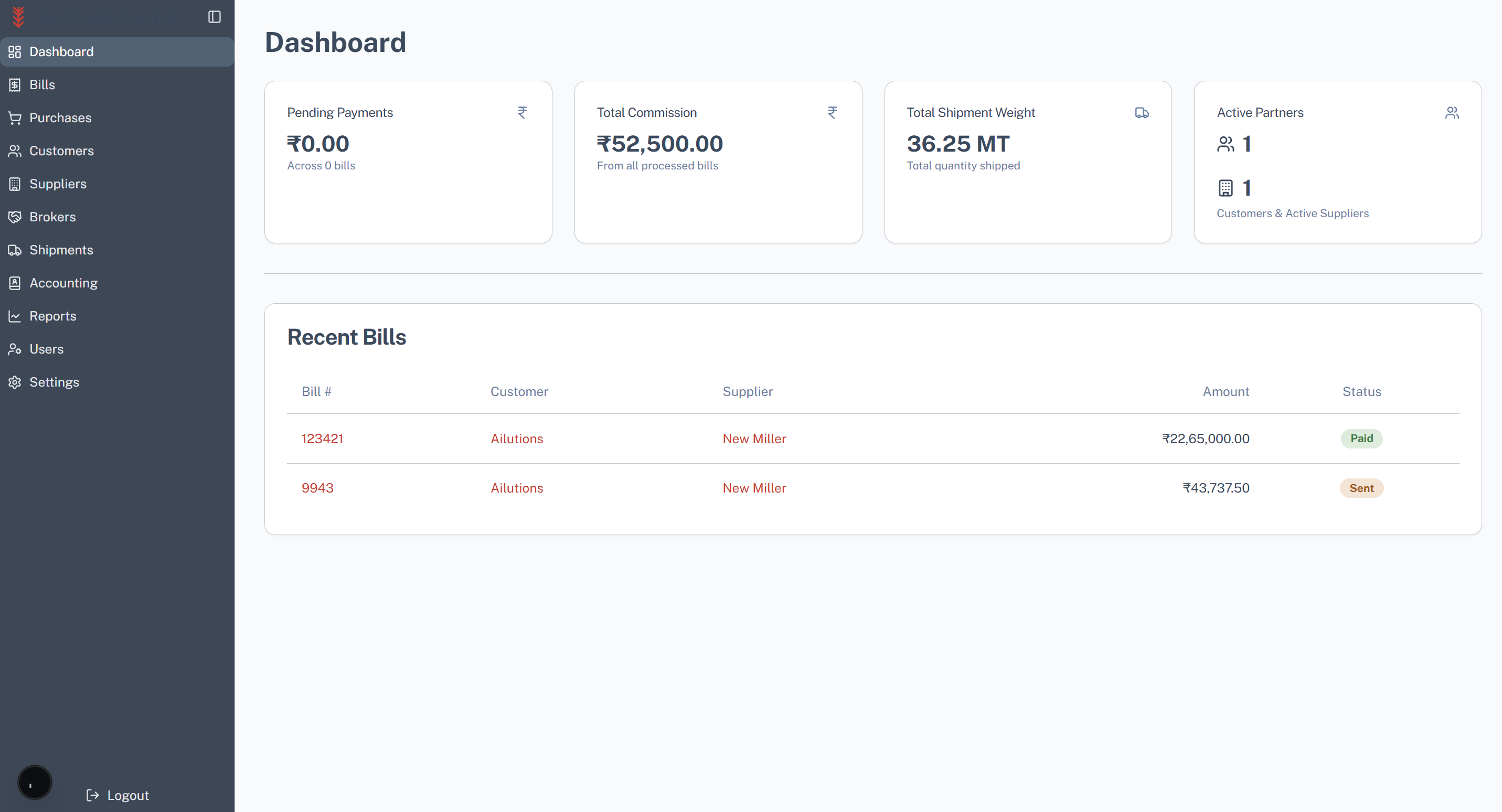
Task: Click the dark circular avatar
Action: coord(35,782)
